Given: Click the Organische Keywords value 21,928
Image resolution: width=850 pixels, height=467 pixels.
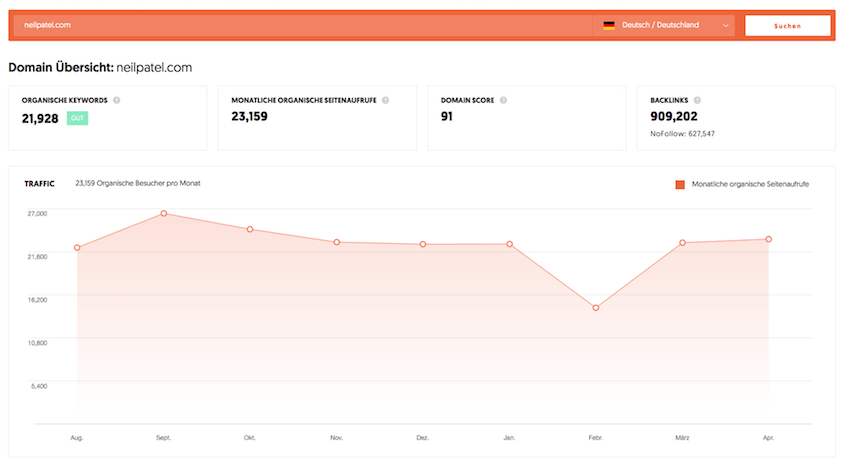Looking at the screenshot, I should pyautogui.click(x=41, y=118).
